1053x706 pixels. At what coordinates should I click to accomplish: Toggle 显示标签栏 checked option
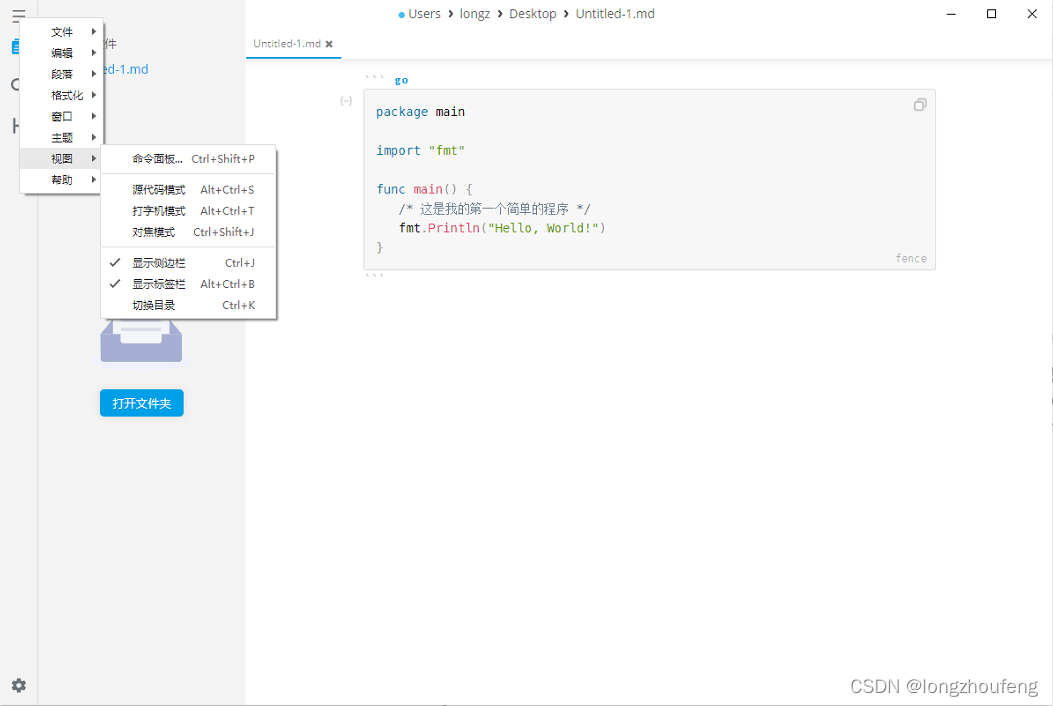[189, 284]
